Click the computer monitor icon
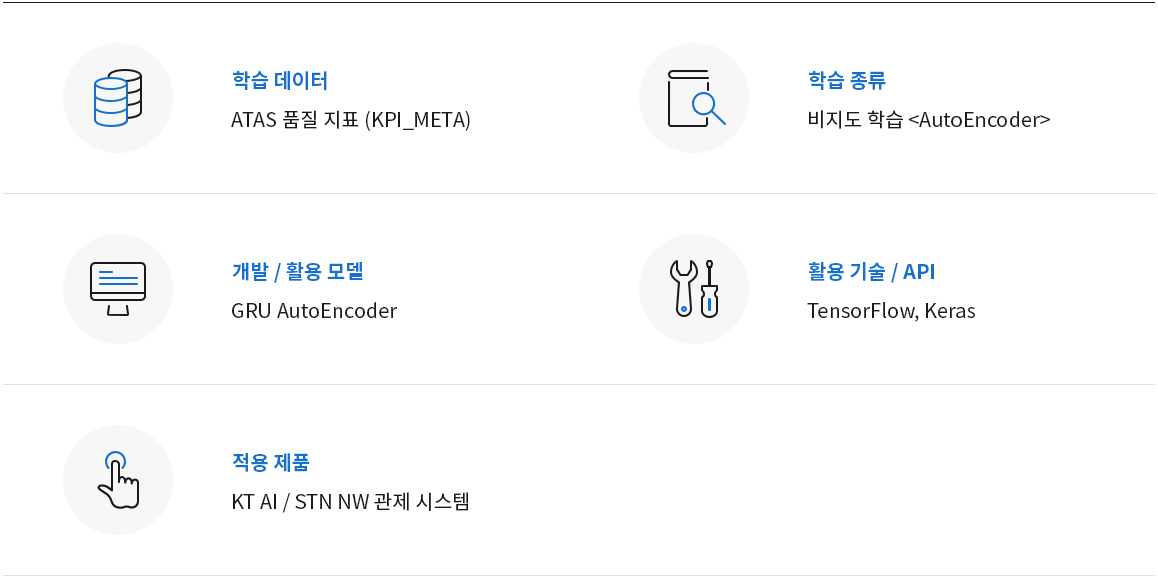Viewport: 1158px width, 582px height. (x=117, y=289)
